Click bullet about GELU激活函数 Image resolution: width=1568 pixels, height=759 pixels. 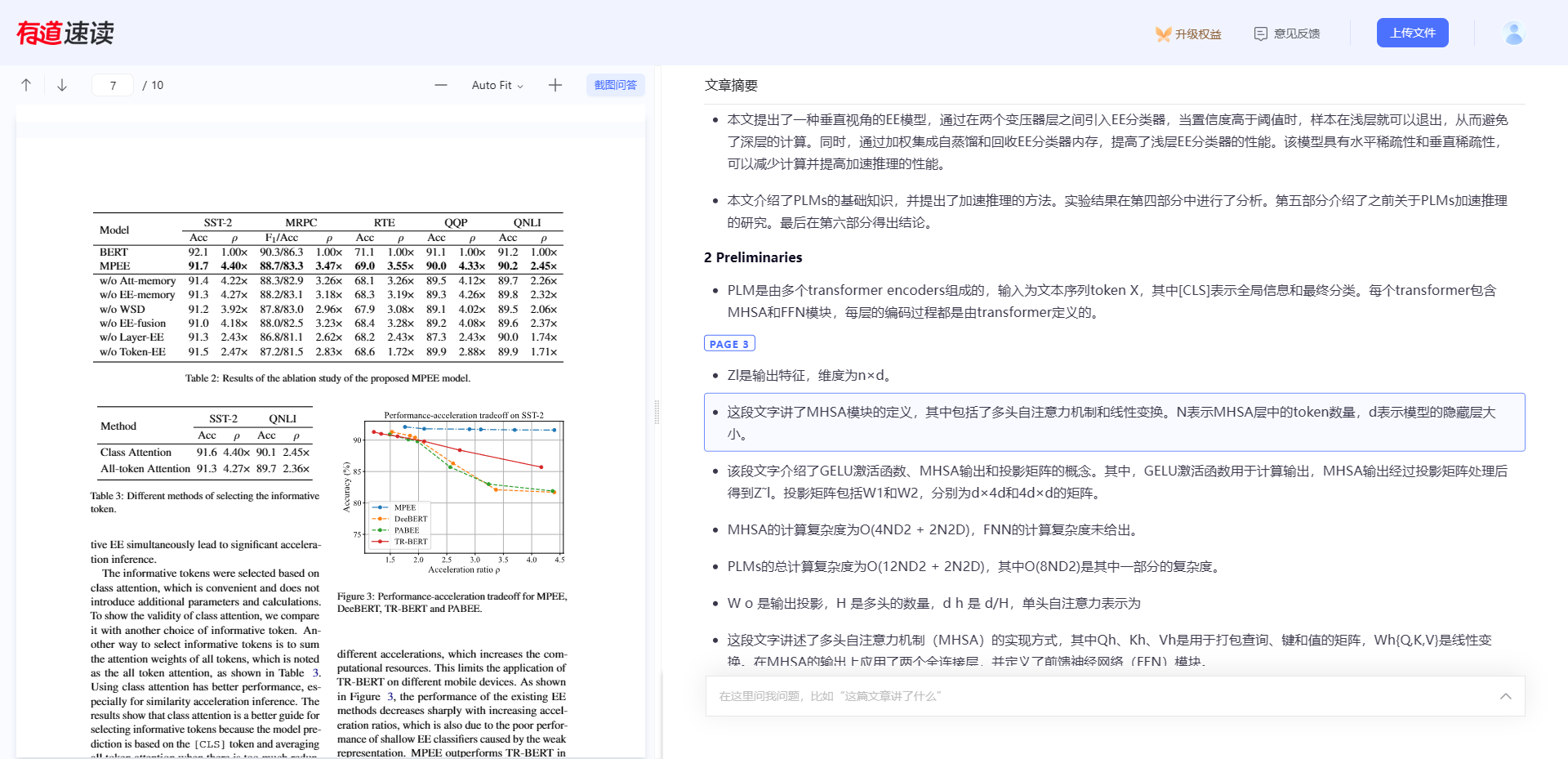(1117, 482)
